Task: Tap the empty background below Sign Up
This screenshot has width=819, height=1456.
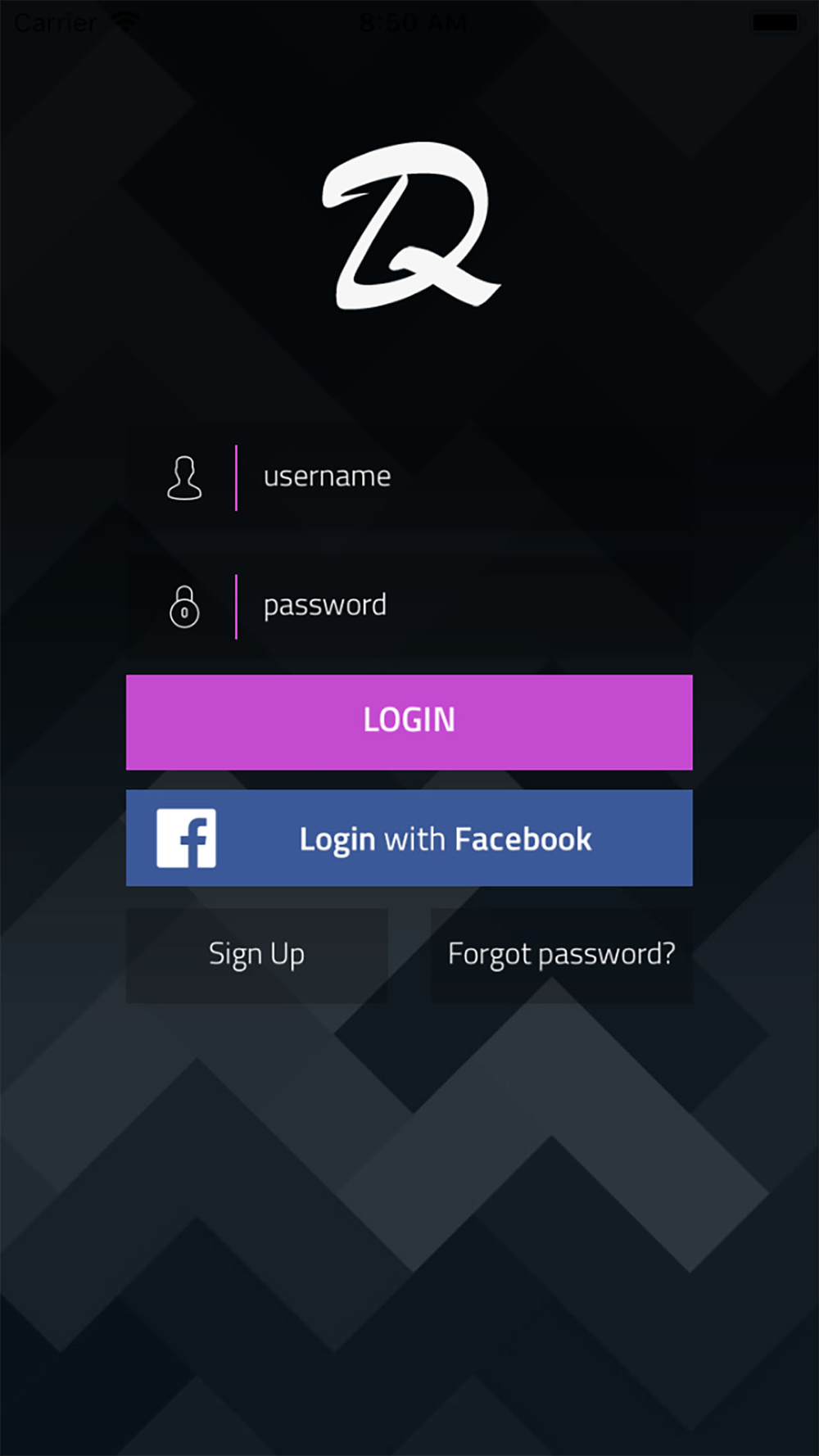Action: click(x=256, y=1146)
